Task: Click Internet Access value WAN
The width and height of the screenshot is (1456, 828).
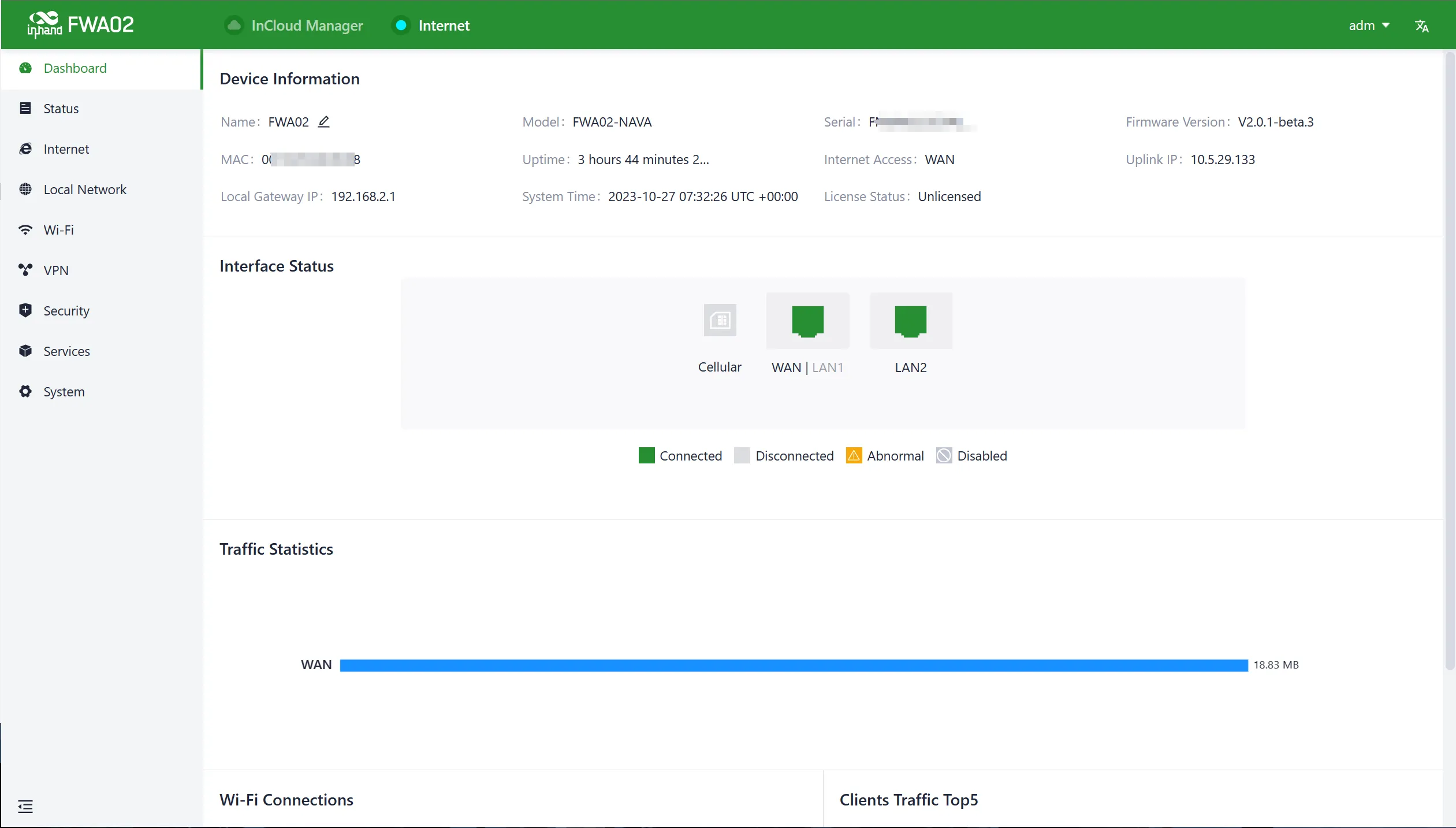Action: [939, 159]
